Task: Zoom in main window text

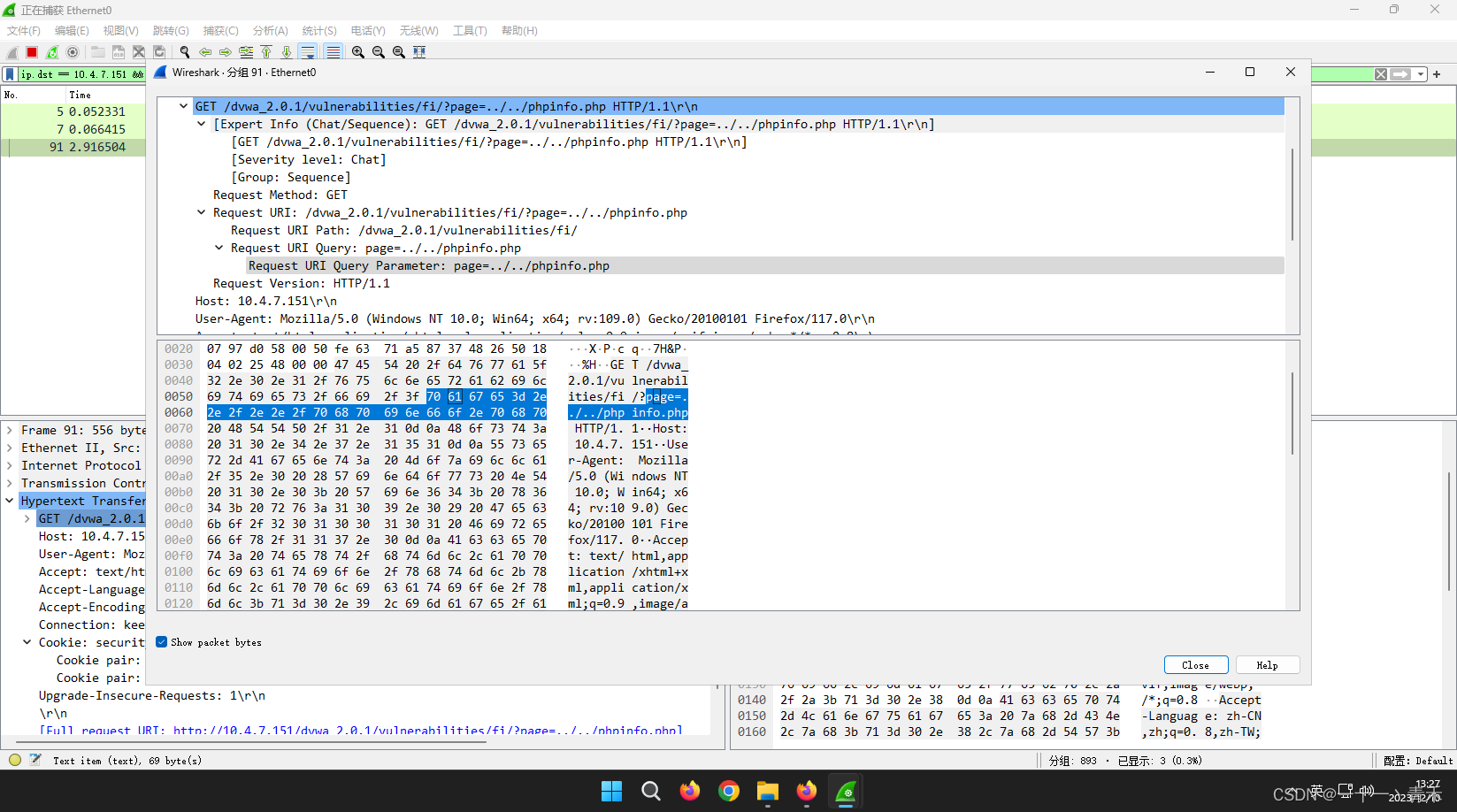Action: coord(357,52)
